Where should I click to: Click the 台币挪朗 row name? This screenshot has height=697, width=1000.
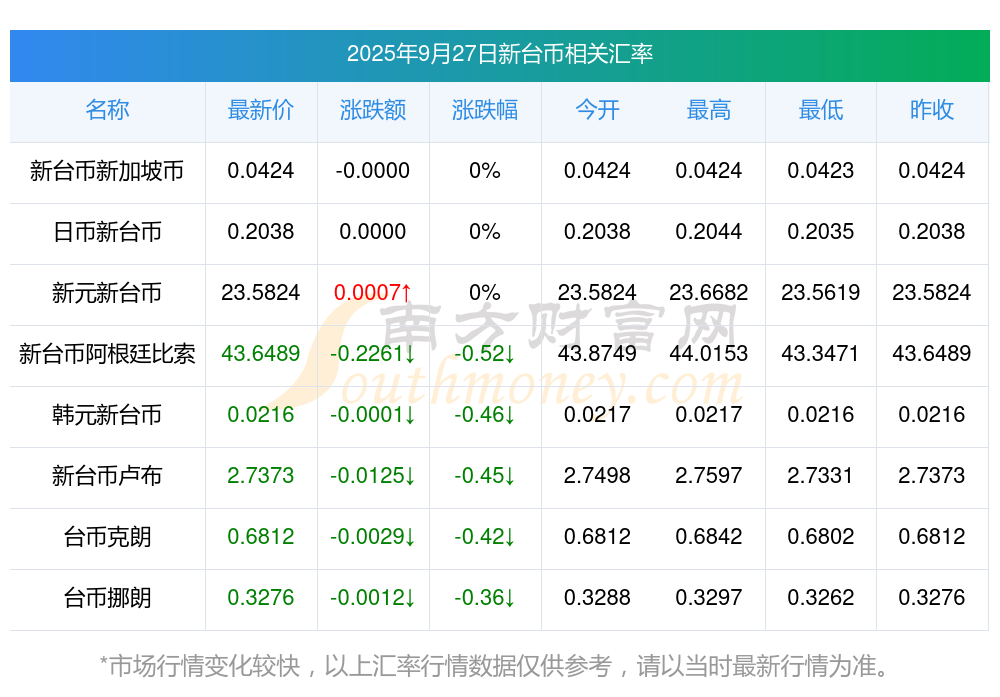[107, 598]
